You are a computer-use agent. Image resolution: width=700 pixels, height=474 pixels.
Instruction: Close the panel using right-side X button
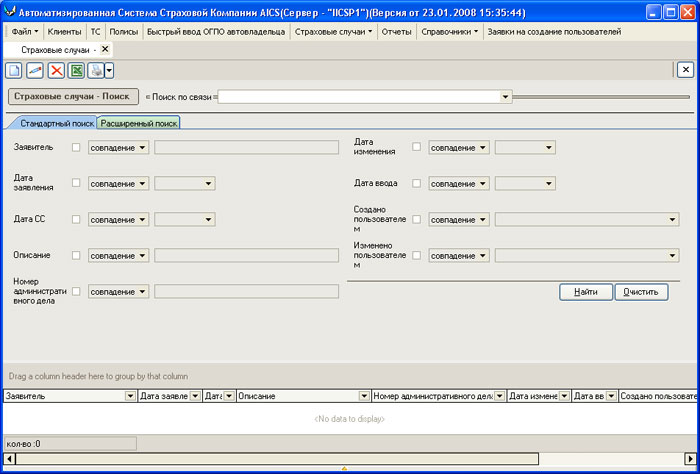coord(684,70)
